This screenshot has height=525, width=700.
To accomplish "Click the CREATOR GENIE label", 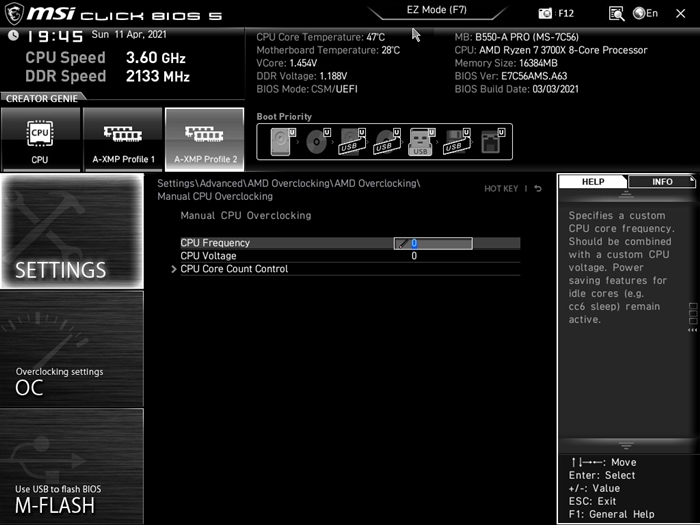I will click(x=42, y=99).
